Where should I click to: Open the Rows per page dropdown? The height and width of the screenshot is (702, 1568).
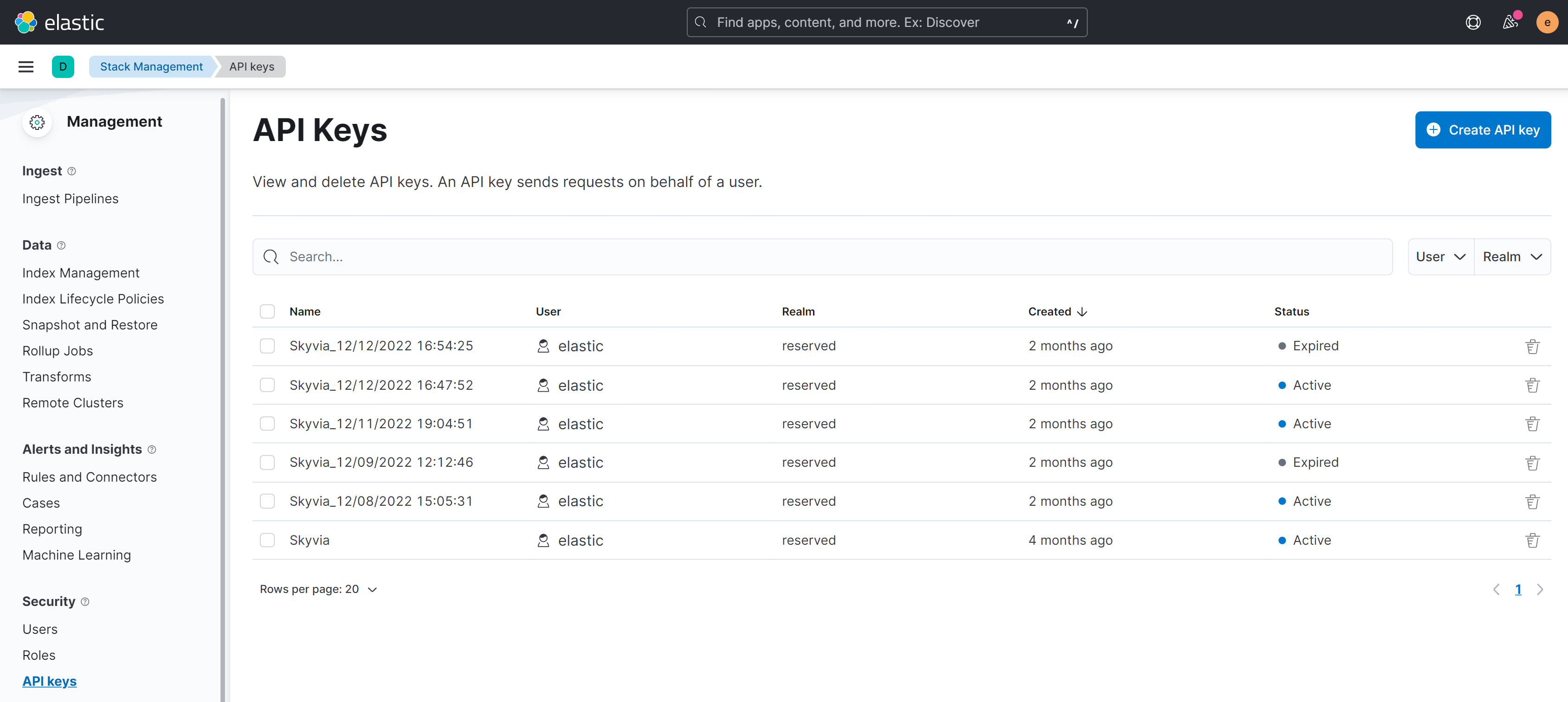tap(318, 589)
